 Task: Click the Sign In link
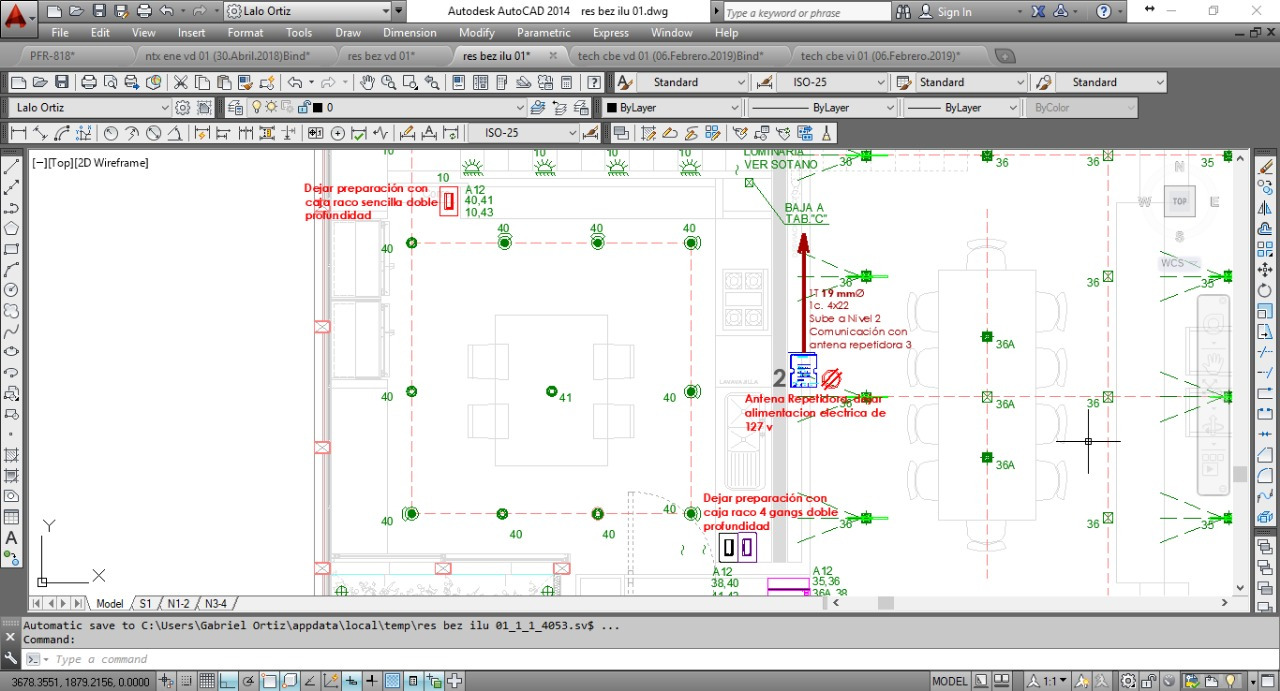[954, 12]
